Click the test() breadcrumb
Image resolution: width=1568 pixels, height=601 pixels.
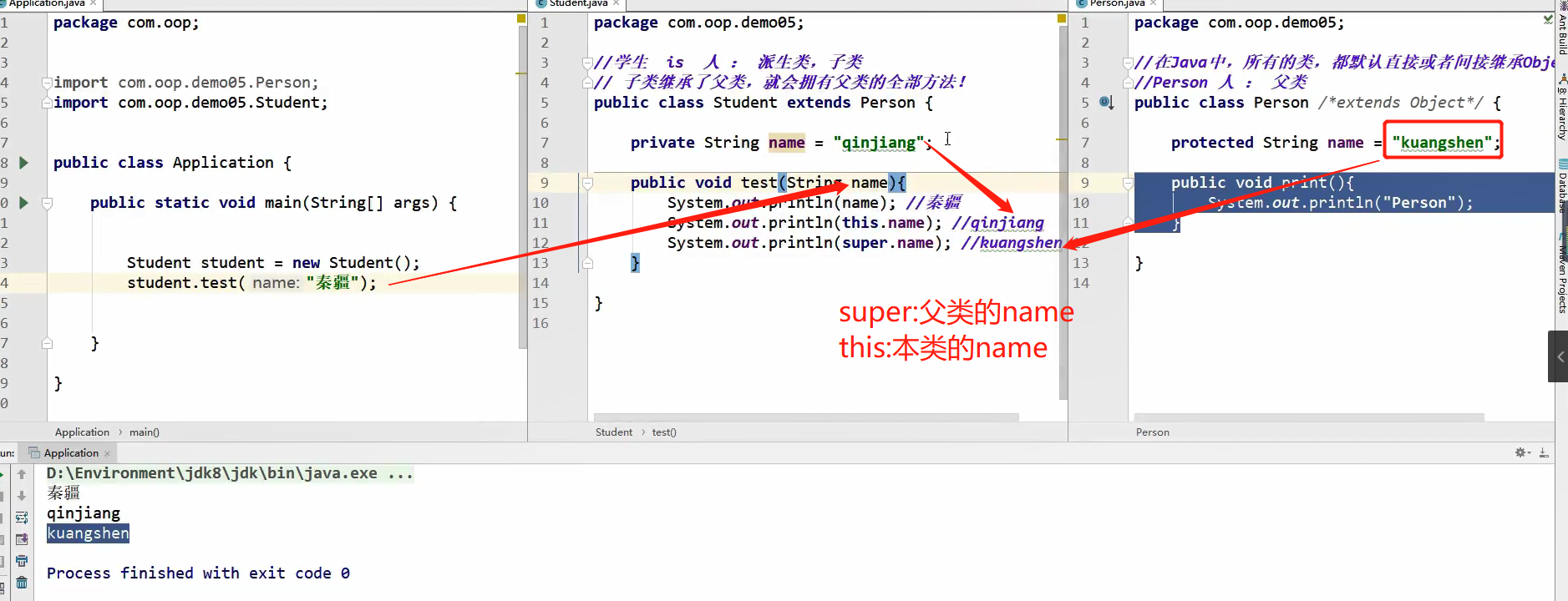coord(664,432)
